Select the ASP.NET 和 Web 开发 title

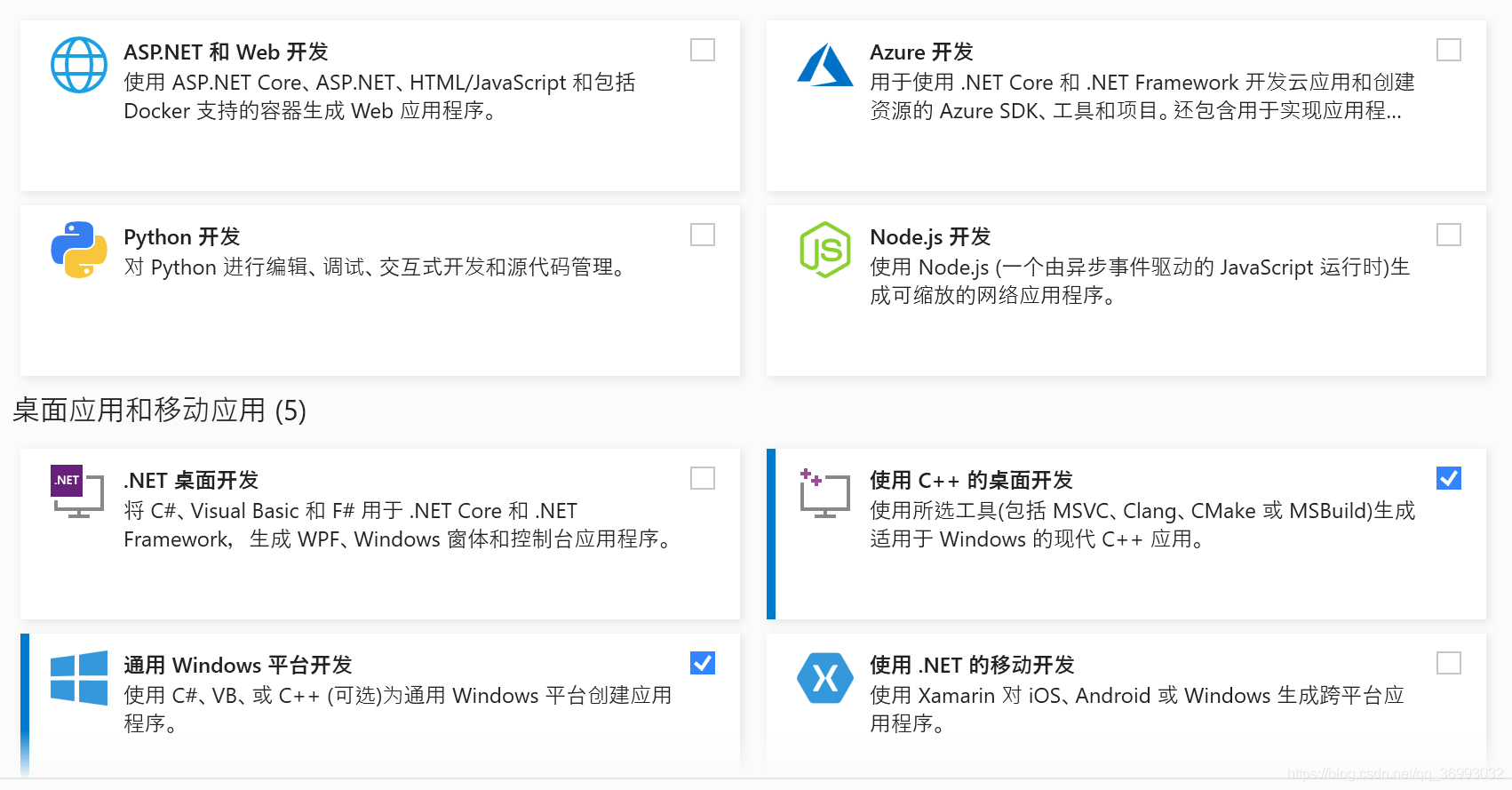(226, 52)
